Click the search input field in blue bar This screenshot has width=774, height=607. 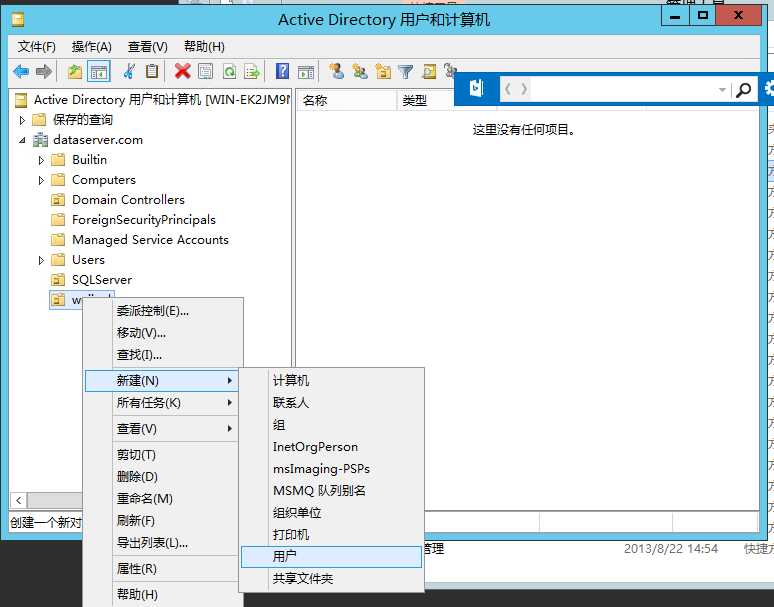coord(624,90)
